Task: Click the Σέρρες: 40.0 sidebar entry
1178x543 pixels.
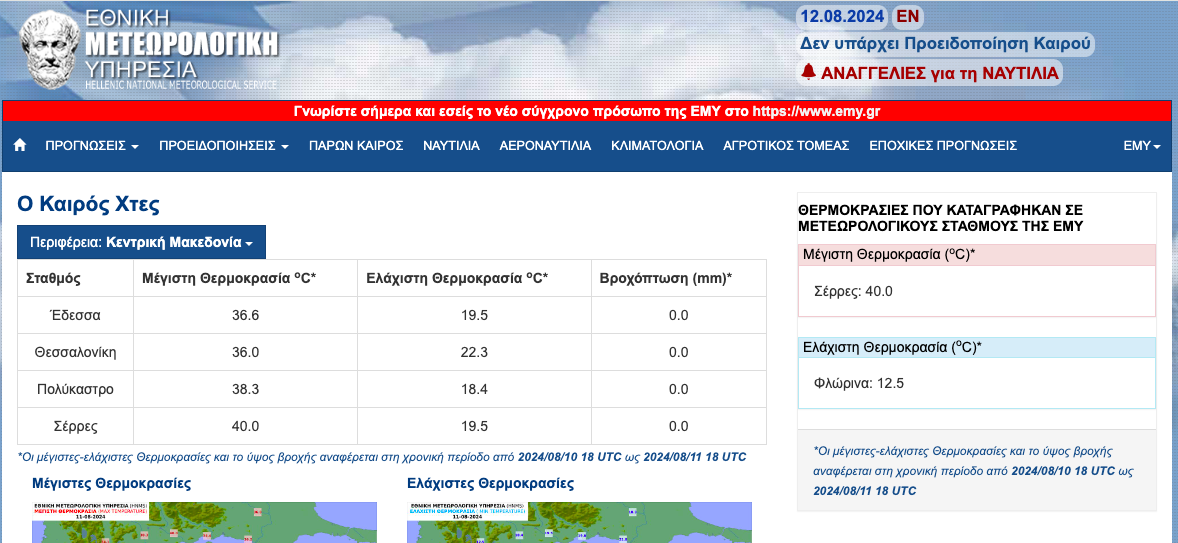Action: tap(853, 291)
